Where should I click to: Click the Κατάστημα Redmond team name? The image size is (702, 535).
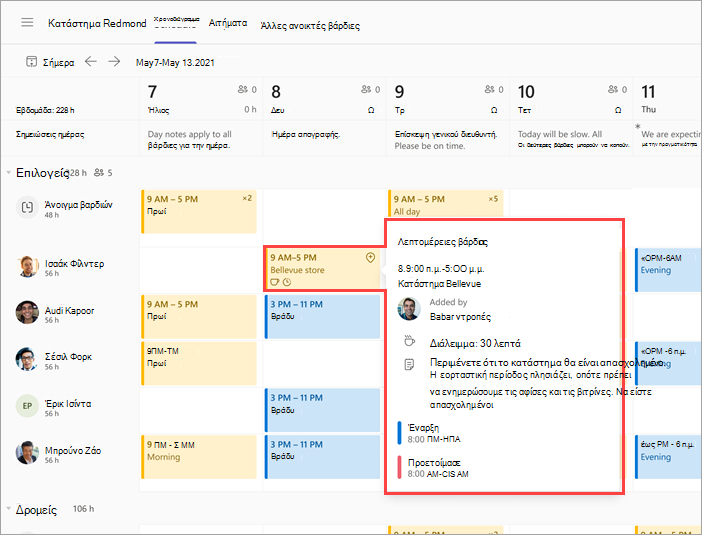click(97, 23)
